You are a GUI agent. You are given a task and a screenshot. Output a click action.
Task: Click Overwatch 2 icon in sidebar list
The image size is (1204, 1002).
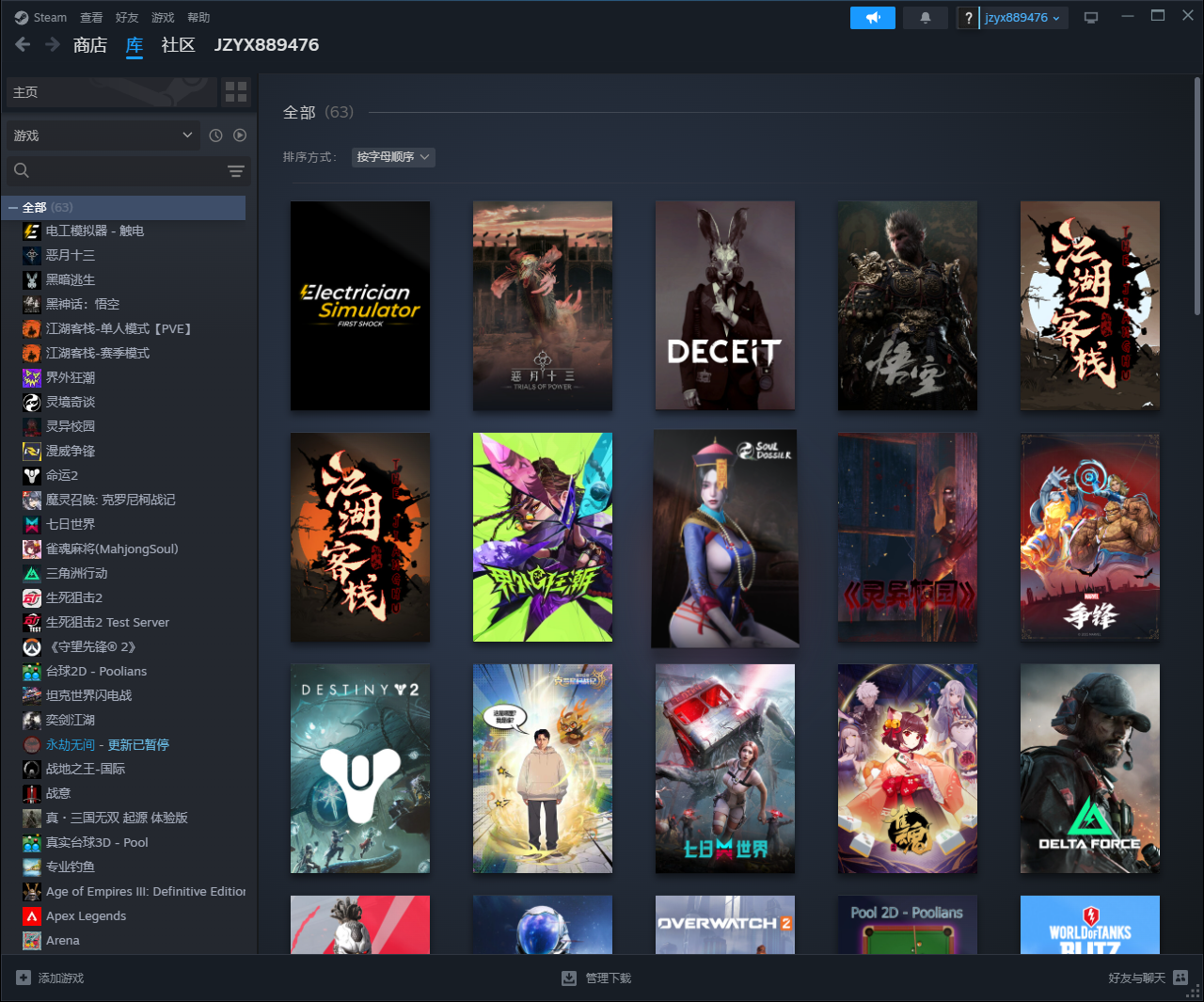pyautogui.click(x=32, y=646)
